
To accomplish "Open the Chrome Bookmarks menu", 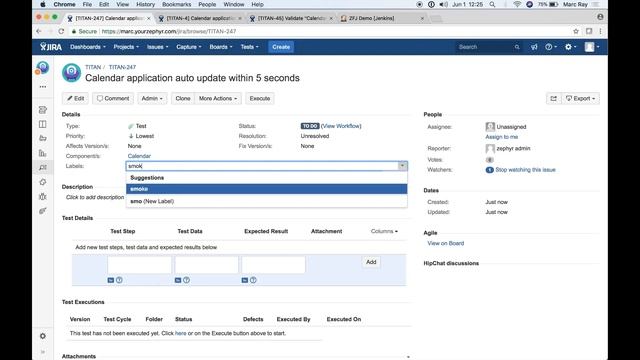I will coord(177,4).
